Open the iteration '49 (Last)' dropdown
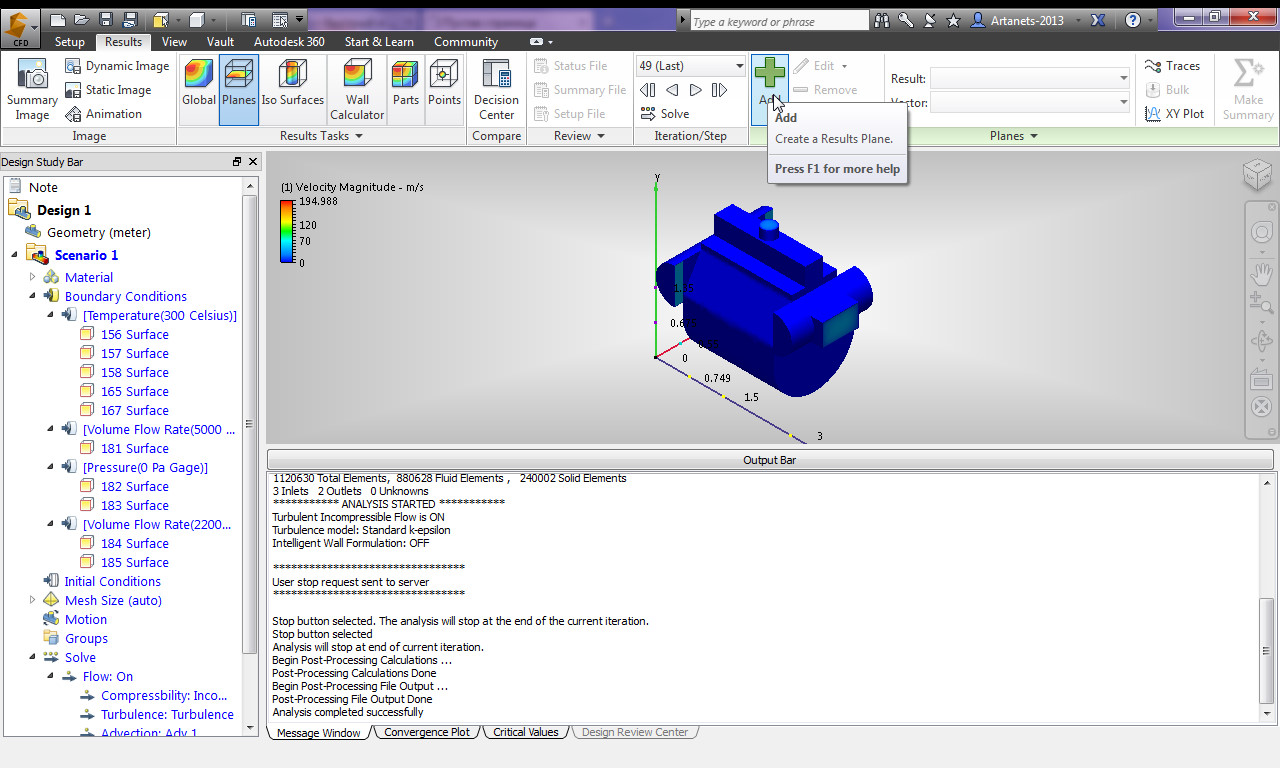The image size is (1280, 768). 740,66
